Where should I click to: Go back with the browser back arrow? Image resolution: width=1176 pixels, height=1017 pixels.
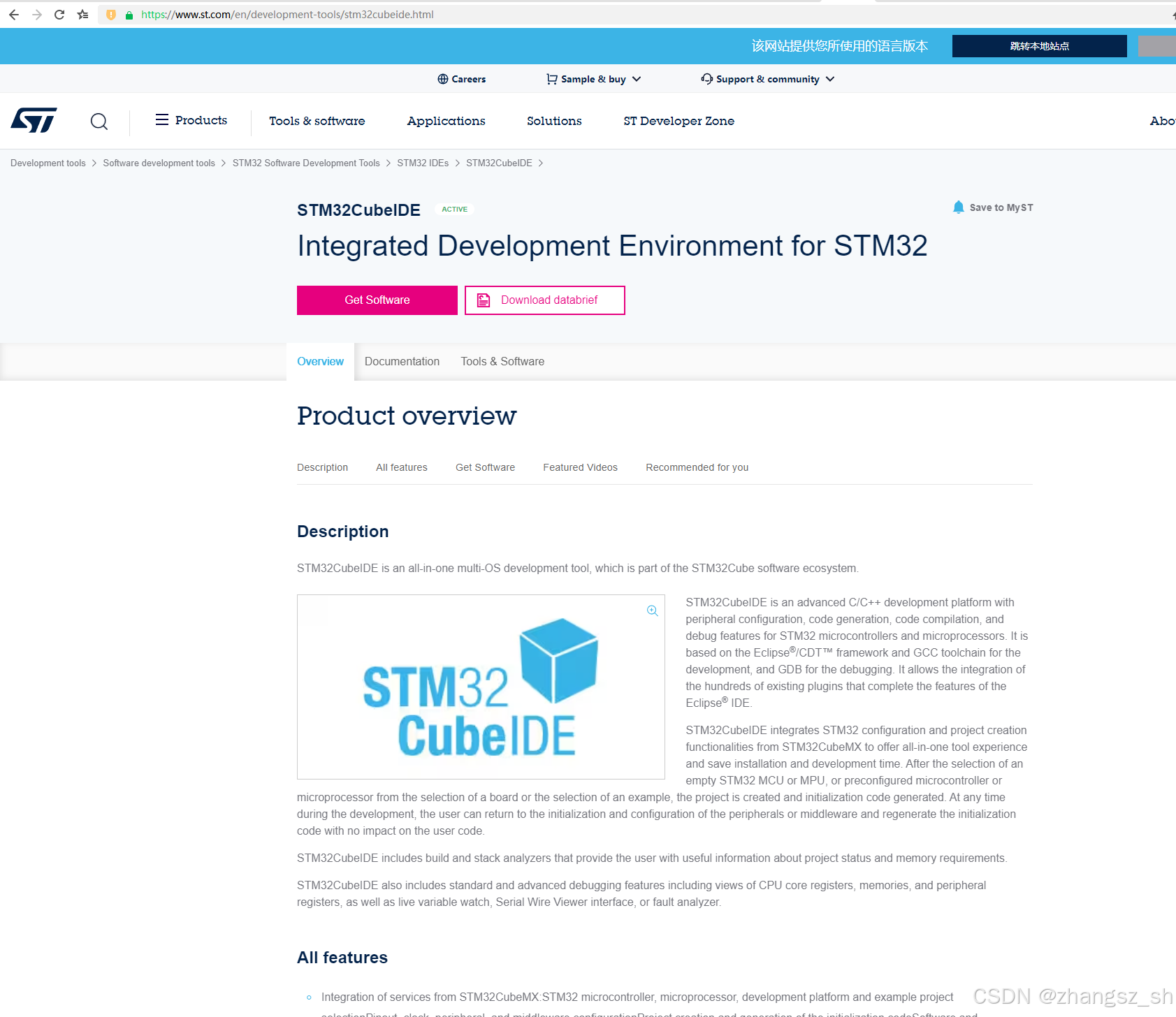point(14,15)
